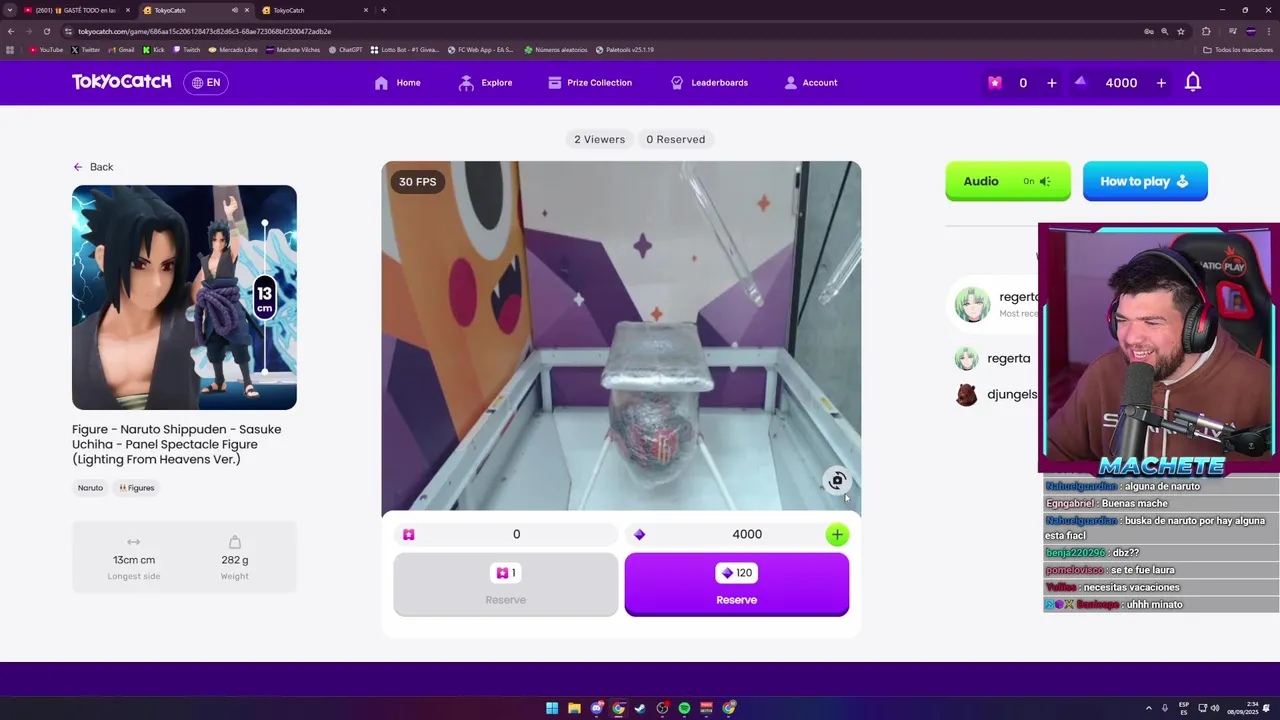Image resolution: width=1280 pixels, height=720 pixels.
Task: Open Prize Collection page
Action: (590, 83)
